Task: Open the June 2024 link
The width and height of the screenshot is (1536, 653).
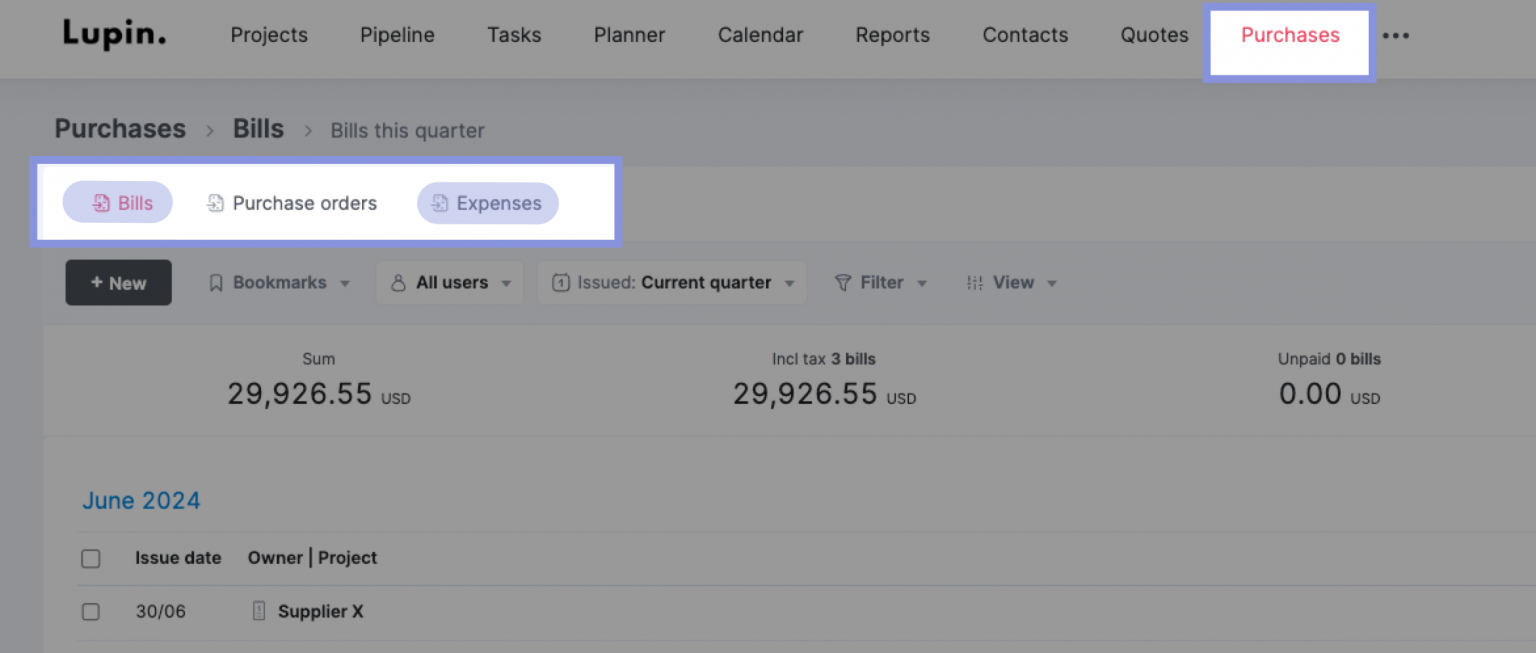Action: [141, 500]
